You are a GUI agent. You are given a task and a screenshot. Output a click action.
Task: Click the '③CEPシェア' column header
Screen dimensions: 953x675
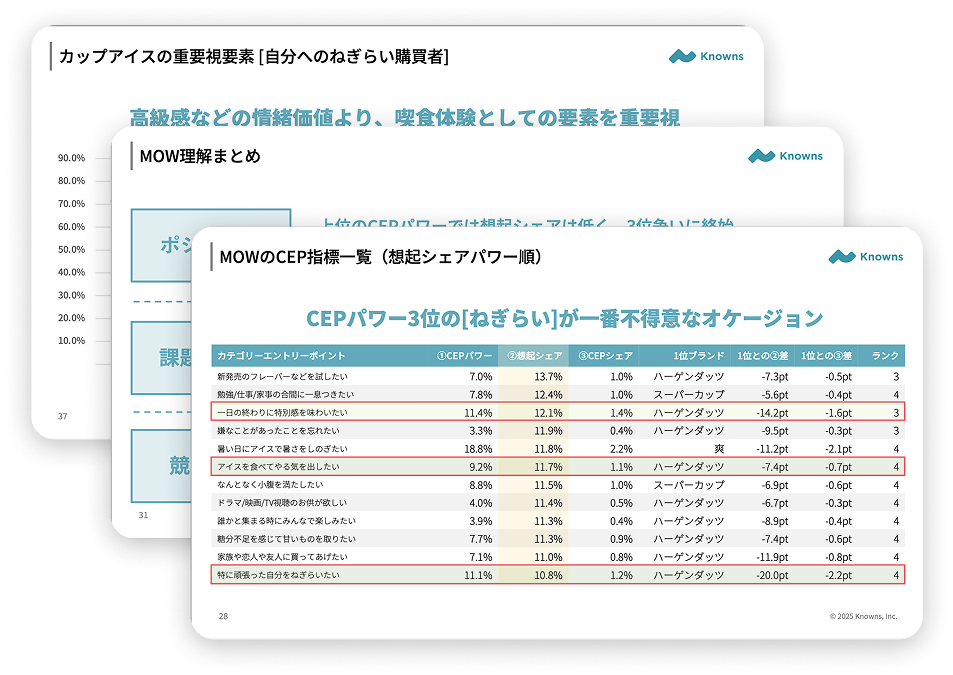coord(605,356)
